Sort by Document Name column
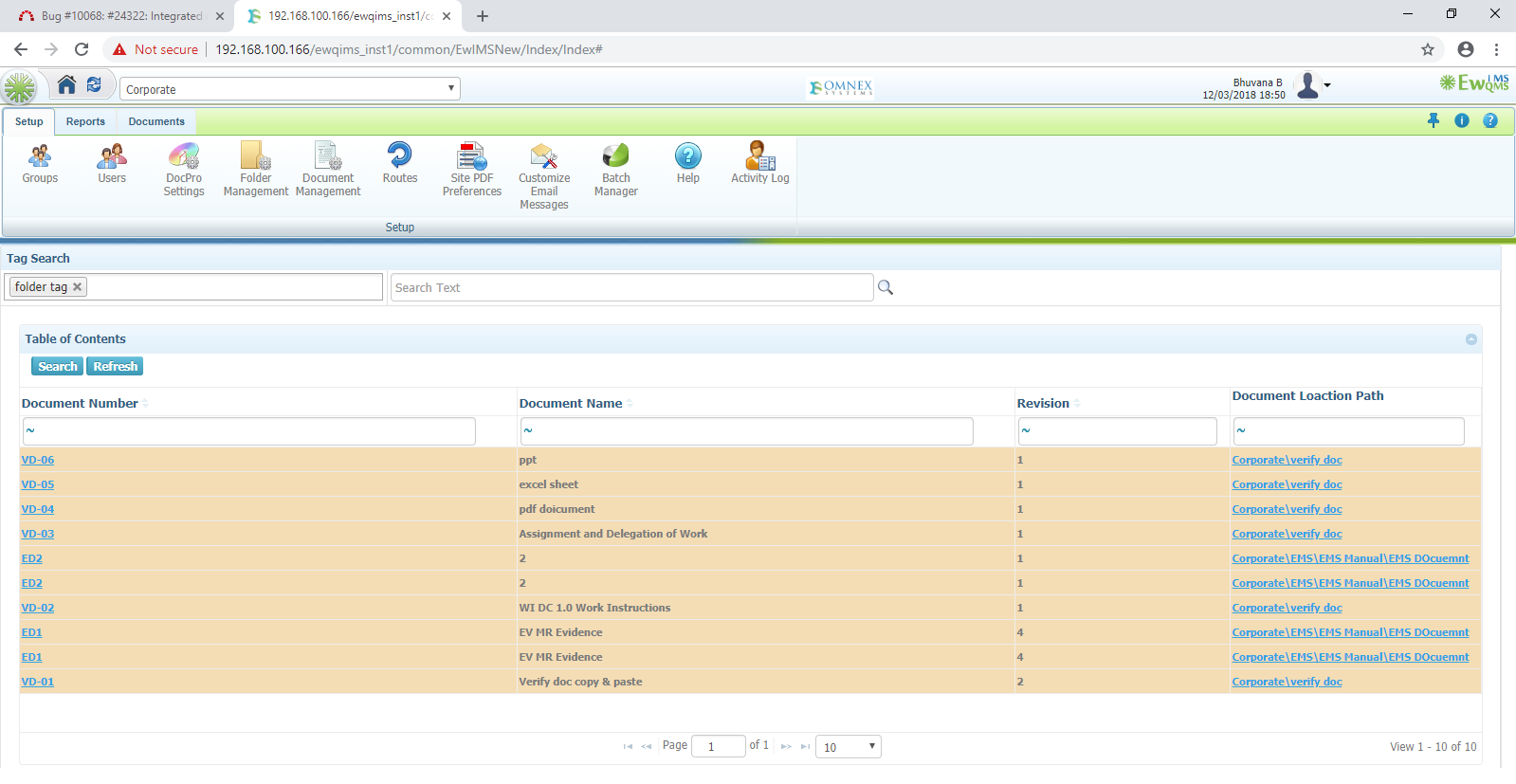The width and height of the screenshot is (1516, 784). (571, 403)
